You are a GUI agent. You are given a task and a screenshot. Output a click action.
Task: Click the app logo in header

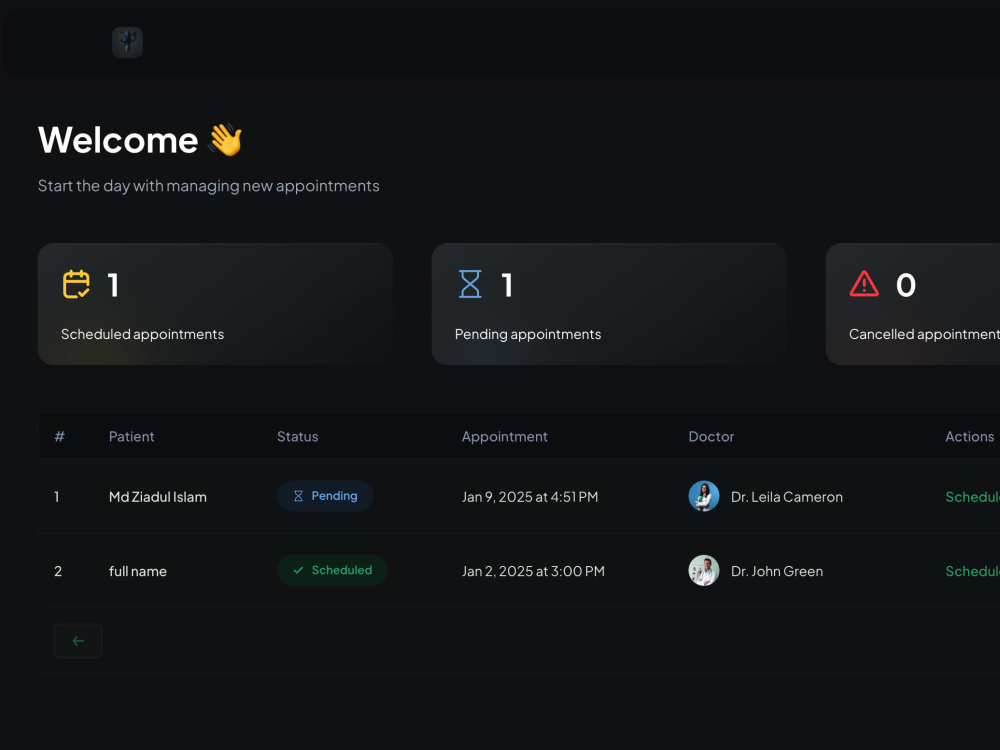point(128,42)
